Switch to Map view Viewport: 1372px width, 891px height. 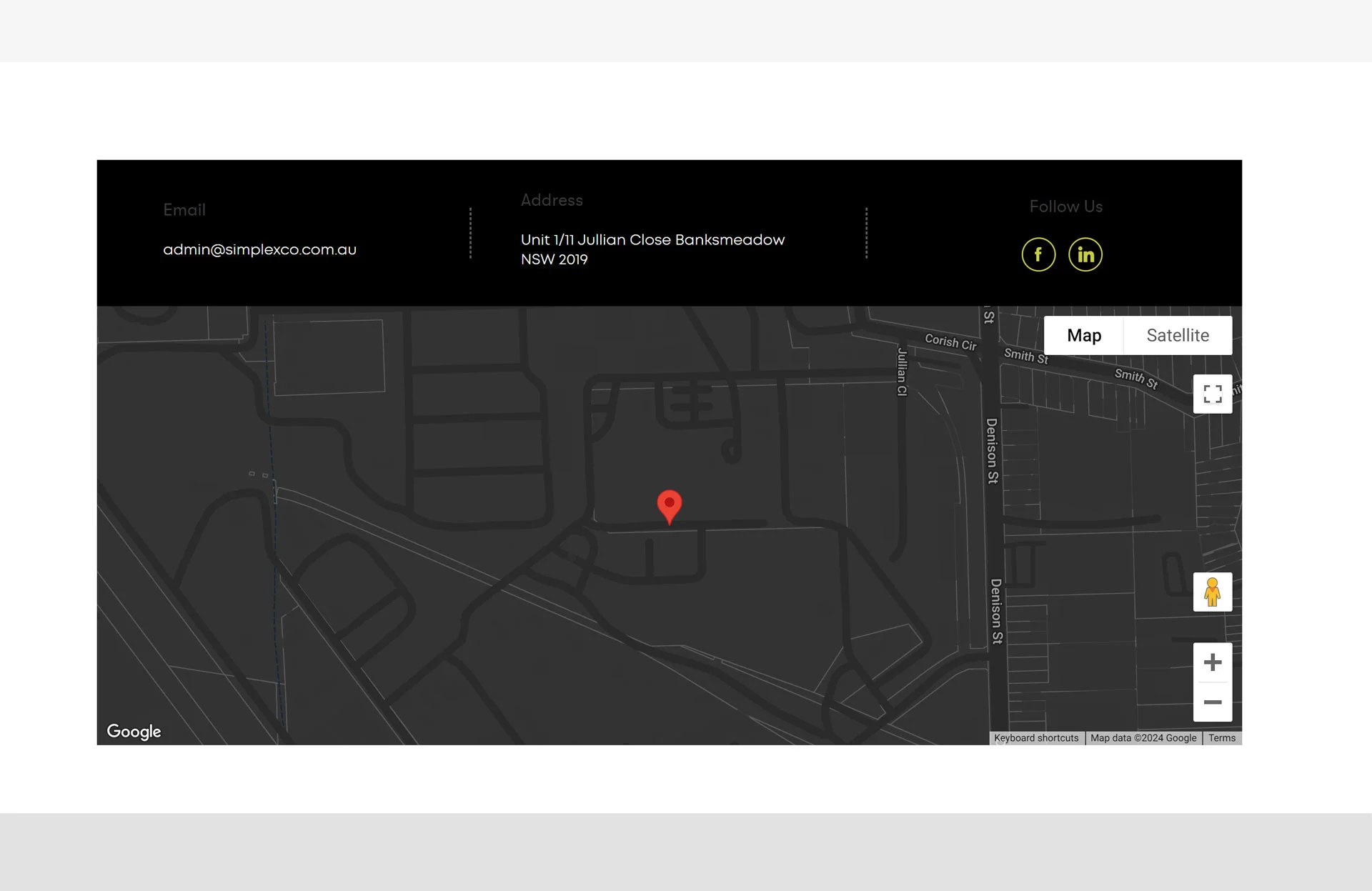click(x=1084, y=335)
